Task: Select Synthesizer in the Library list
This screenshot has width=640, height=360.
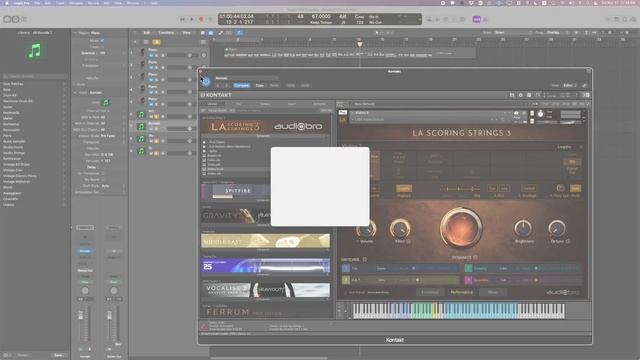Action: click(12, 158)
